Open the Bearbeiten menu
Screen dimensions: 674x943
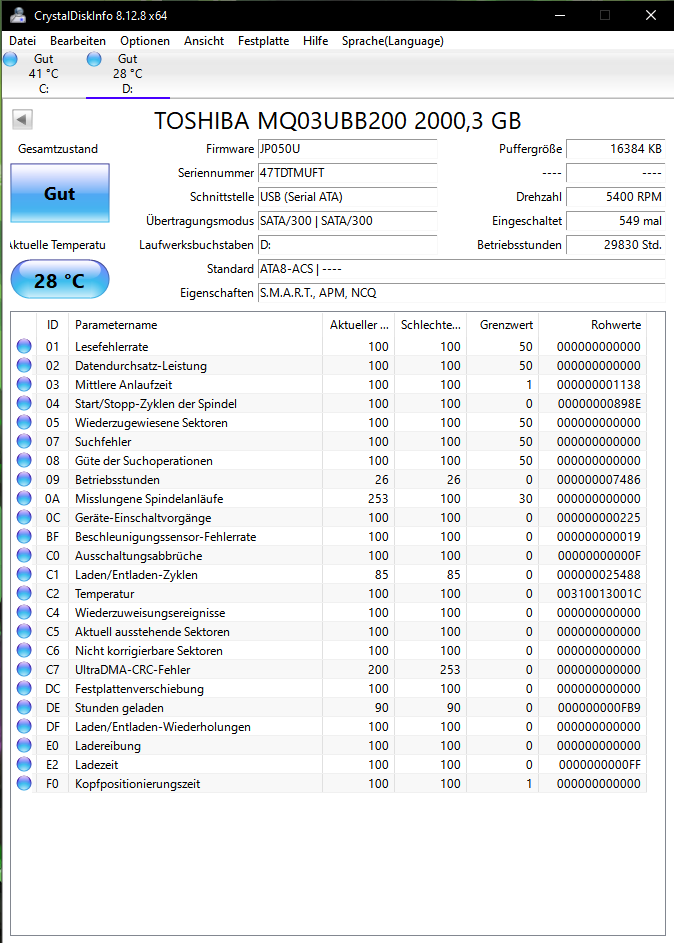(x=78, y=41)
